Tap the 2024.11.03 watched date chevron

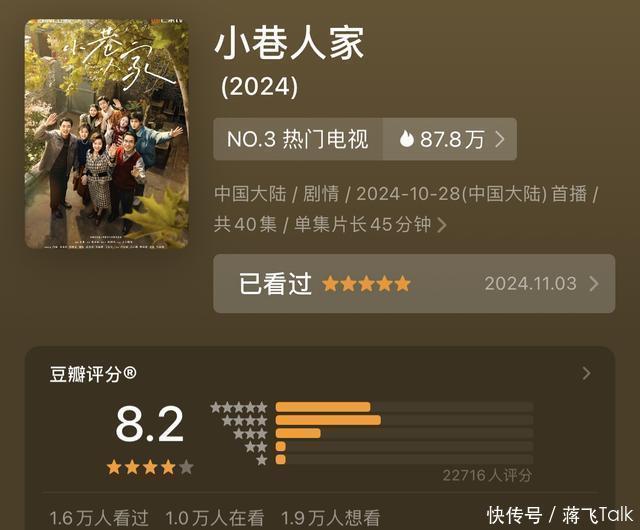click(594, 284)
